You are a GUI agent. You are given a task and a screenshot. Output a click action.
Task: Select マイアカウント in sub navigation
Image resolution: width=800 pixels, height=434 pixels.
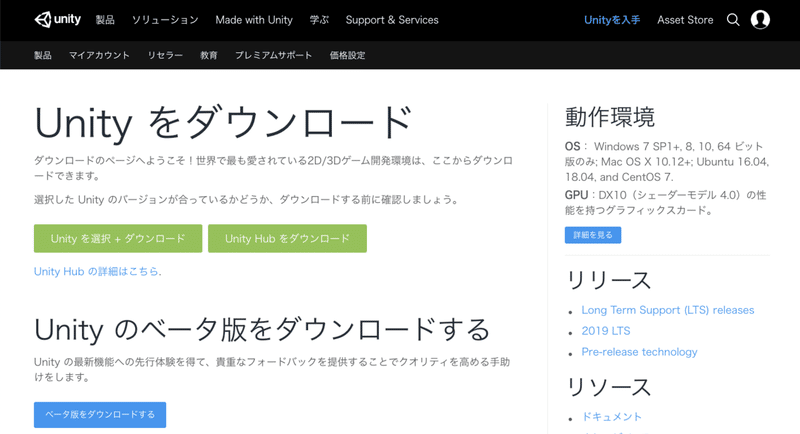99,55
